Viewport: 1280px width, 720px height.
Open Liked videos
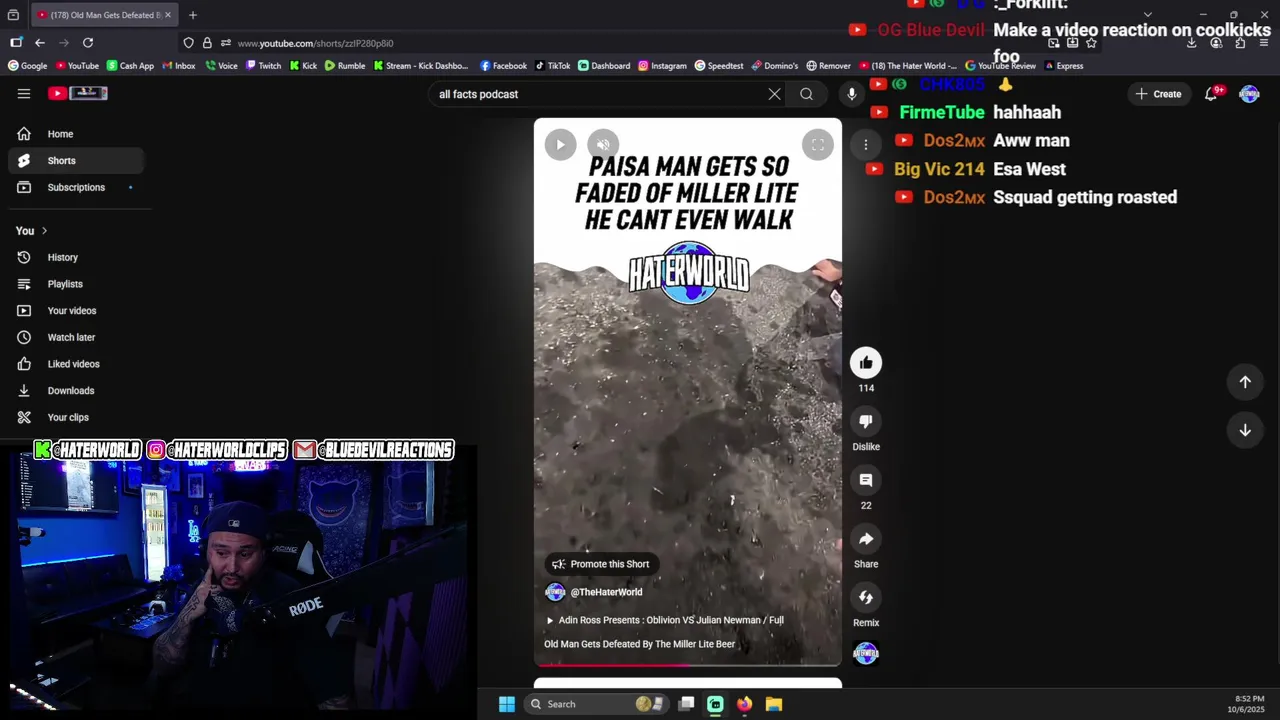76,364
